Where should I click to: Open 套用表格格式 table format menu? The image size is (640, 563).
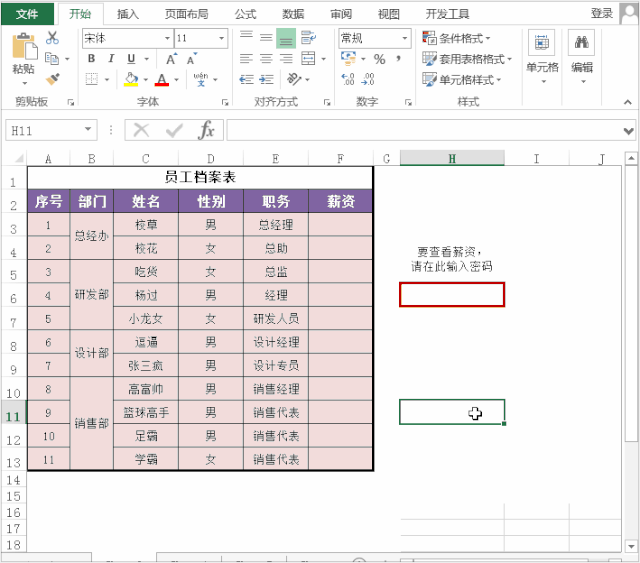(467, 59)
